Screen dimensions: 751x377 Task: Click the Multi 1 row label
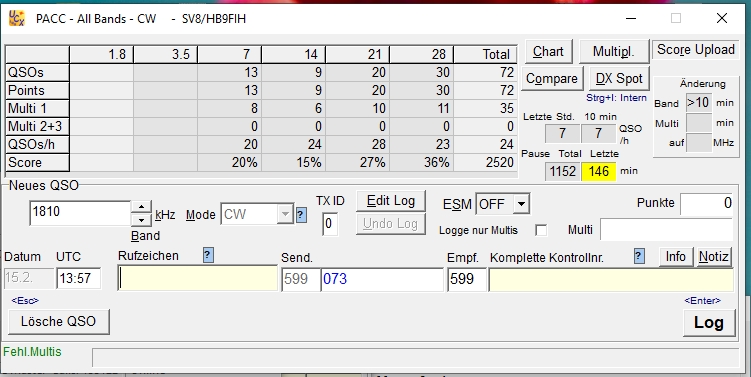point(37,109)
